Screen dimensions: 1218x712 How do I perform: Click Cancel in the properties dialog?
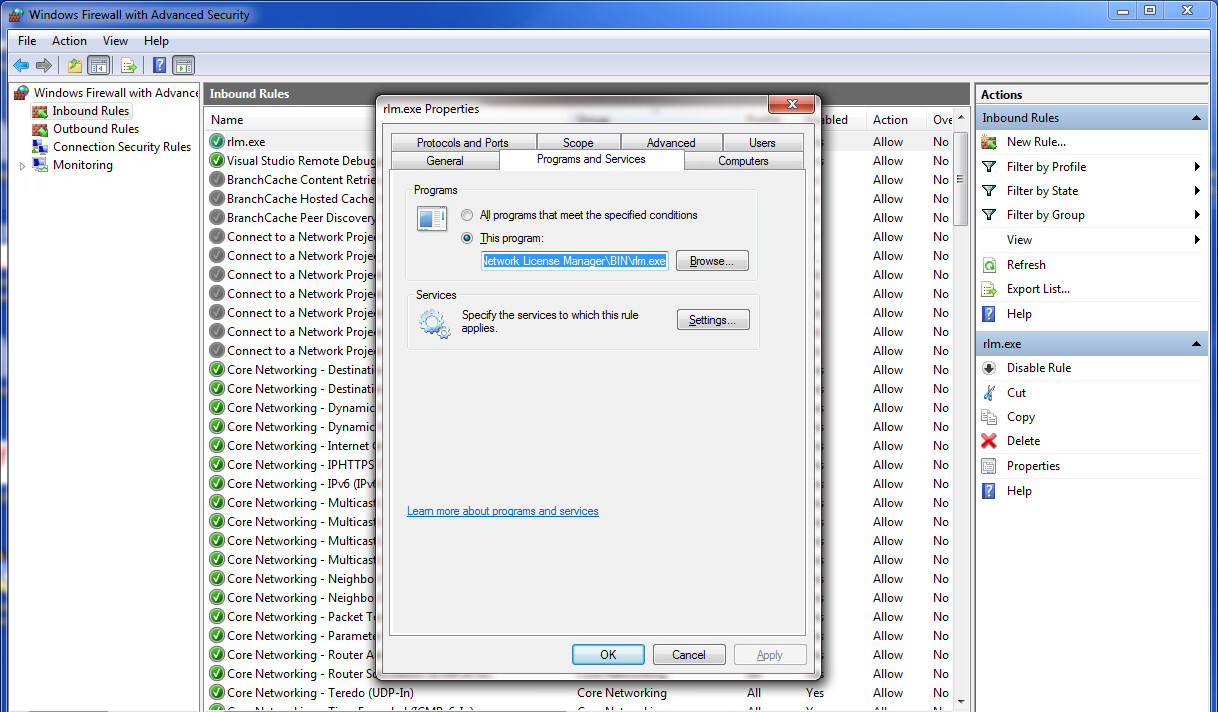coord(689,655)
